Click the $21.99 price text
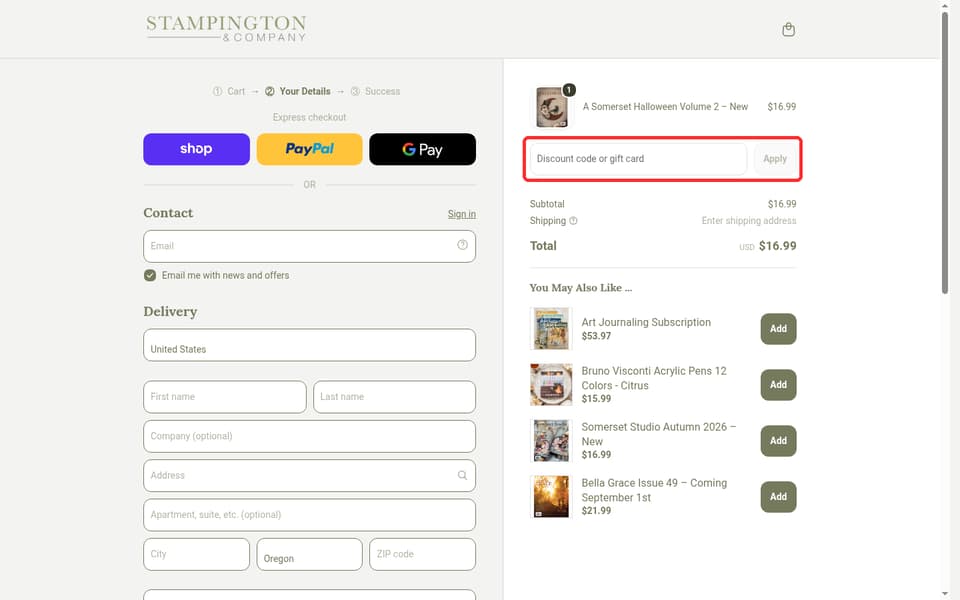The height and width of the screenshot is (600, 960). pos(596,511)
